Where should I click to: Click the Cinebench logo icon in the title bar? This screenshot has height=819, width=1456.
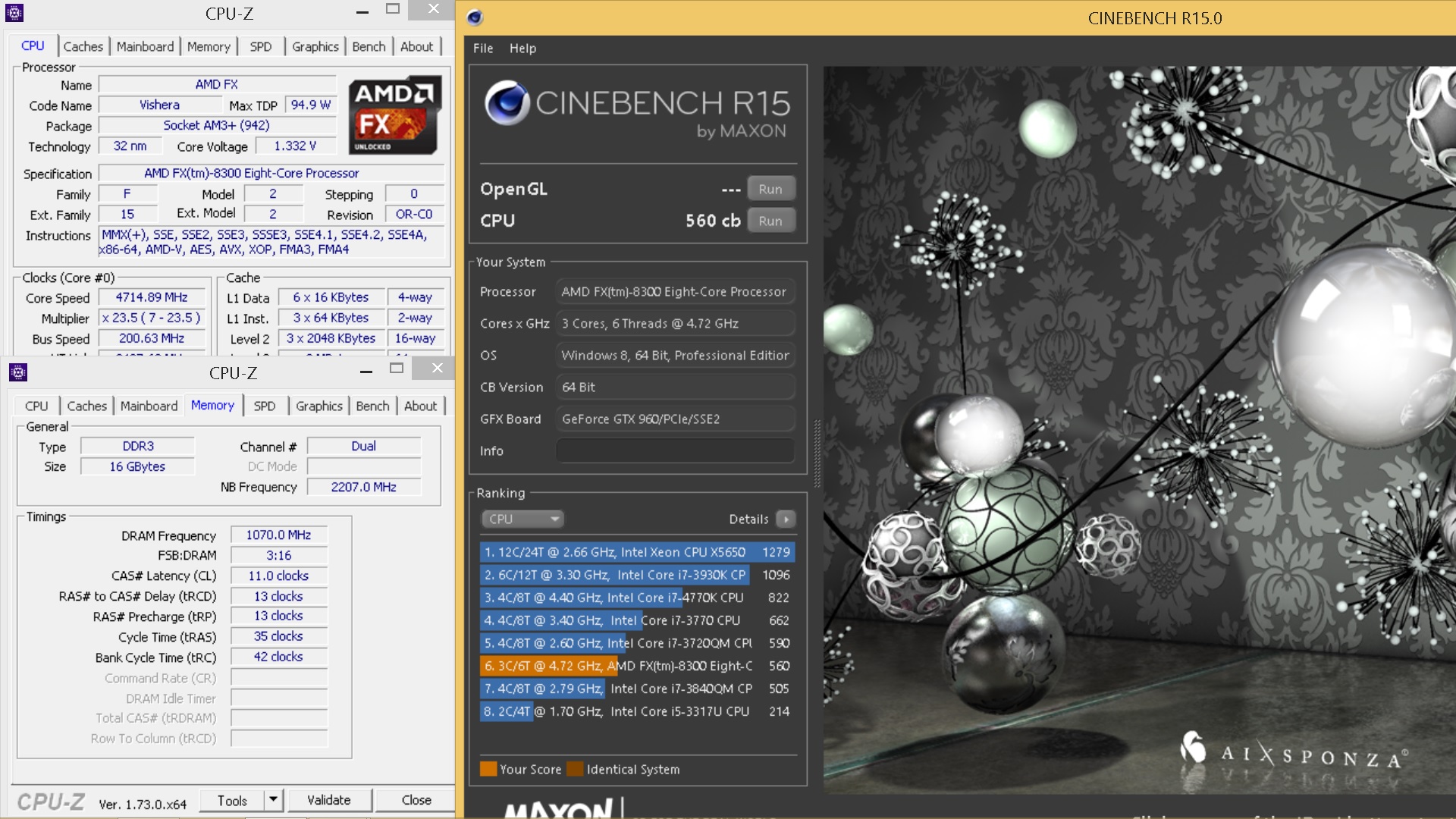click(x=475, y=17)
